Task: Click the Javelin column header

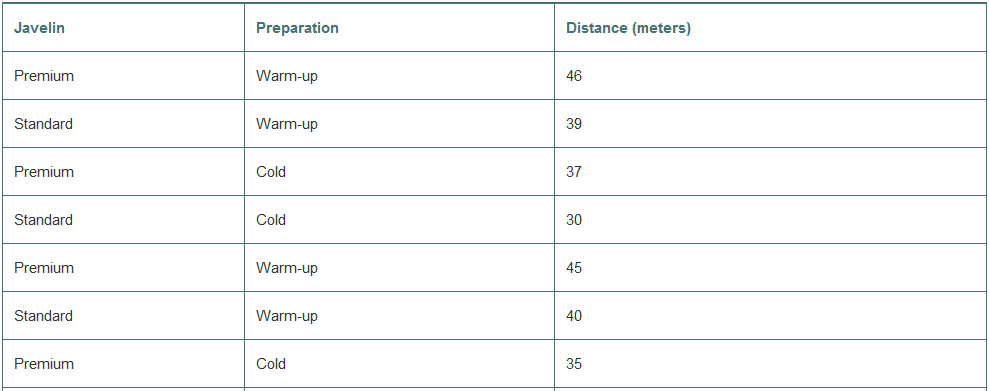Action: 39,28
